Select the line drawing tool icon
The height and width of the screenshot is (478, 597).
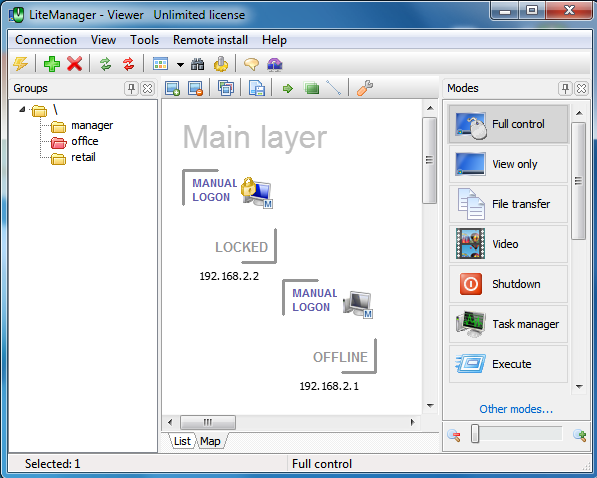334,88
